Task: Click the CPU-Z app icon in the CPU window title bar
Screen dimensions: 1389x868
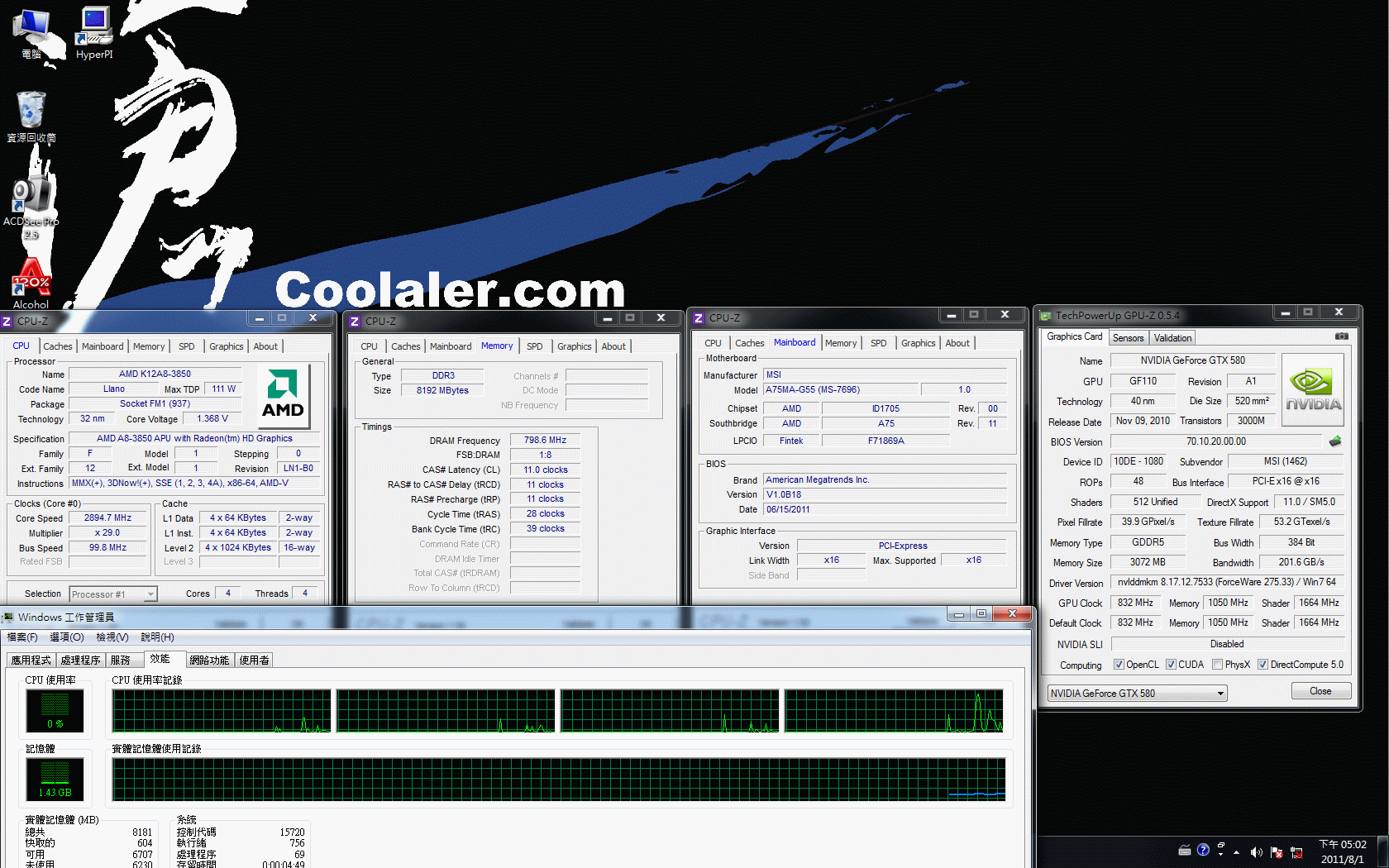Action: click(7, 322)
